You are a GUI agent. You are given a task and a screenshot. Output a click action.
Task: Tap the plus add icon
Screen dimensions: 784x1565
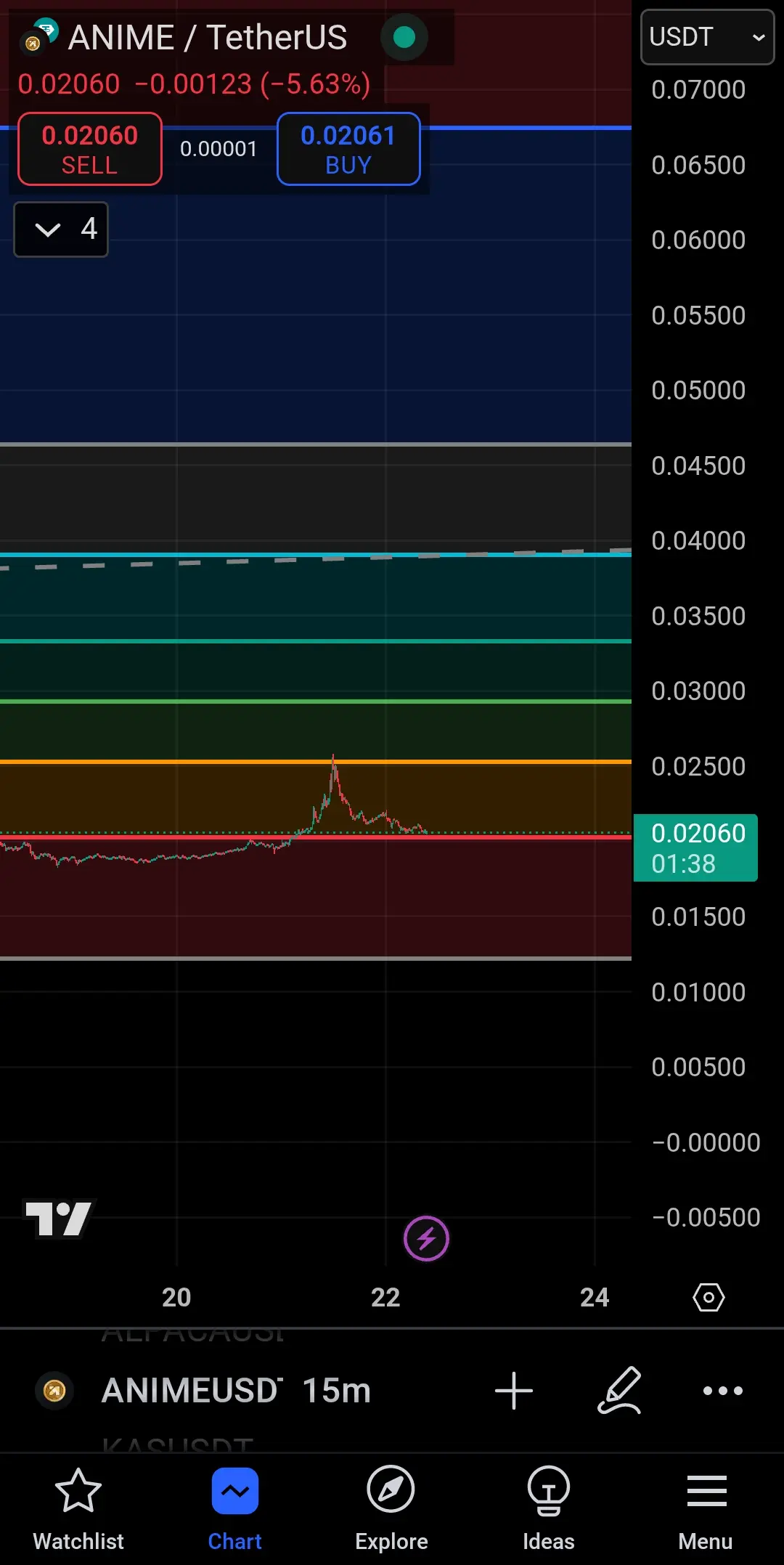(514, 1391)
